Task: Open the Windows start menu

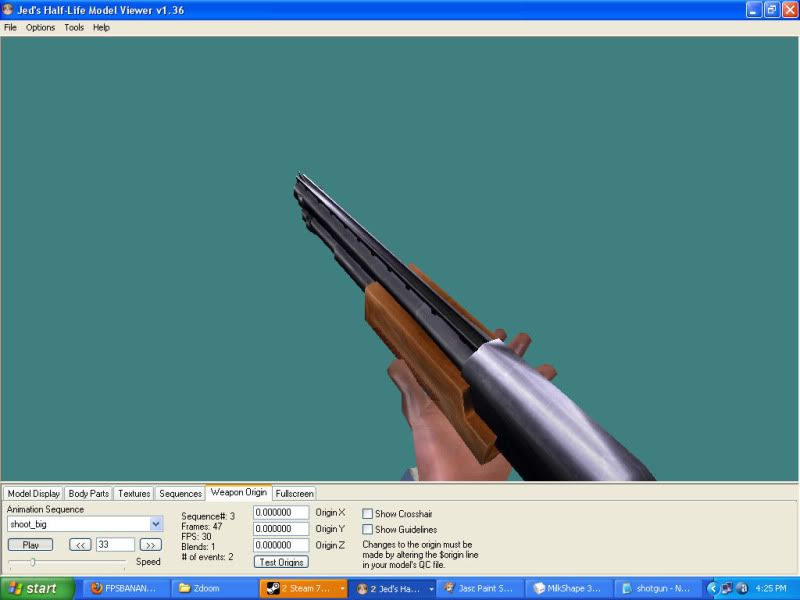Action: [x=37, y=589]
